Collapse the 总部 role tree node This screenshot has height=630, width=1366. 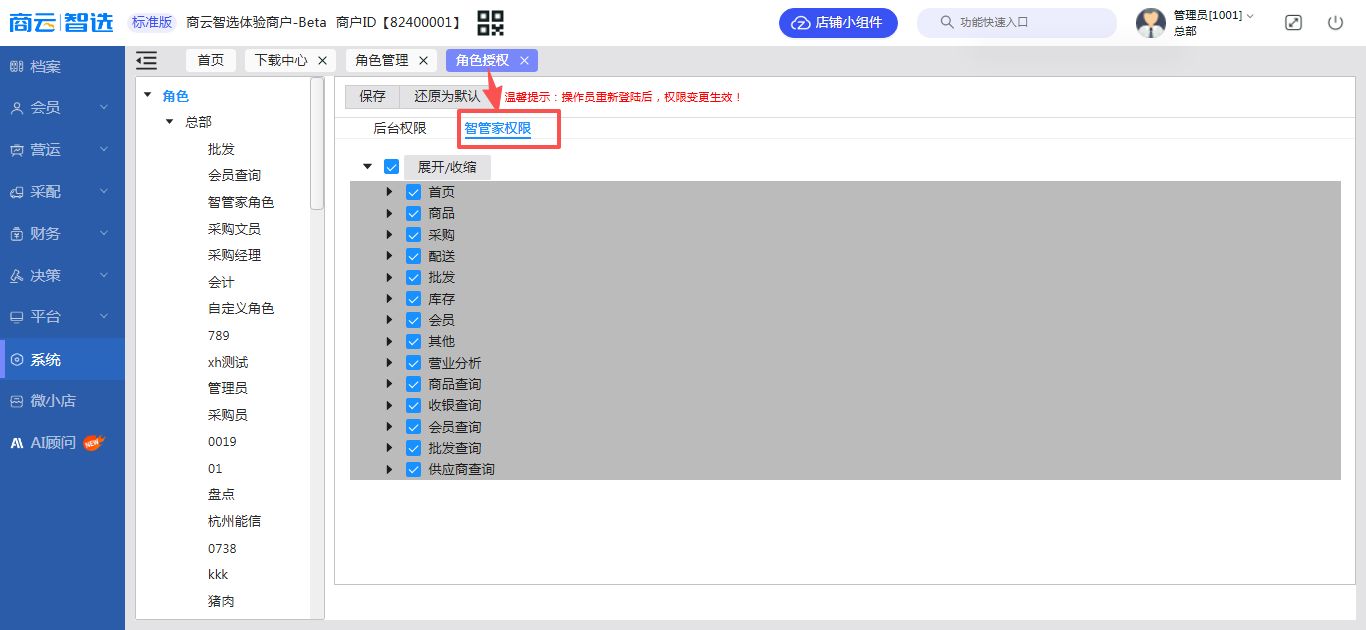(x=169, y=122)
